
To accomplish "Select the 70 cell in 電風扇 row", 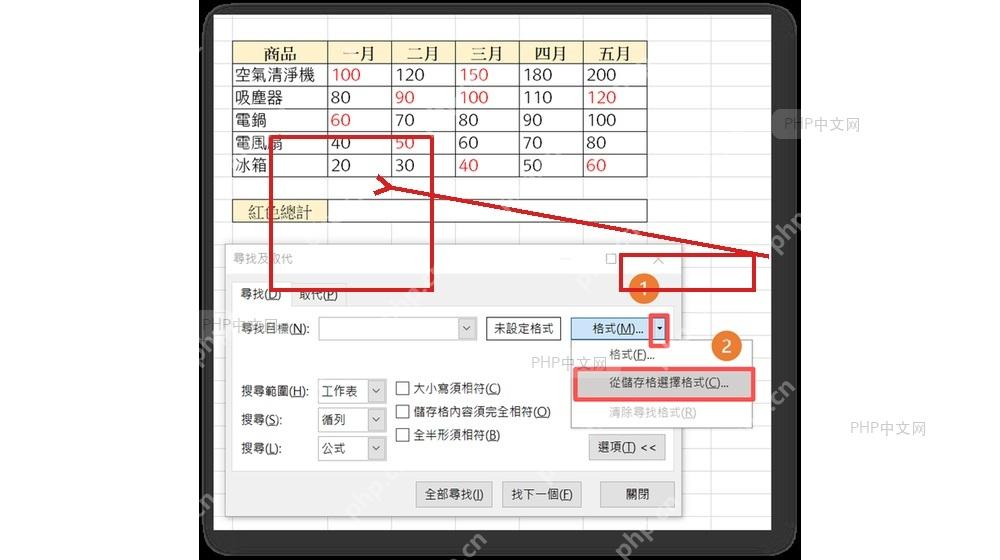I will coord(551,142).
